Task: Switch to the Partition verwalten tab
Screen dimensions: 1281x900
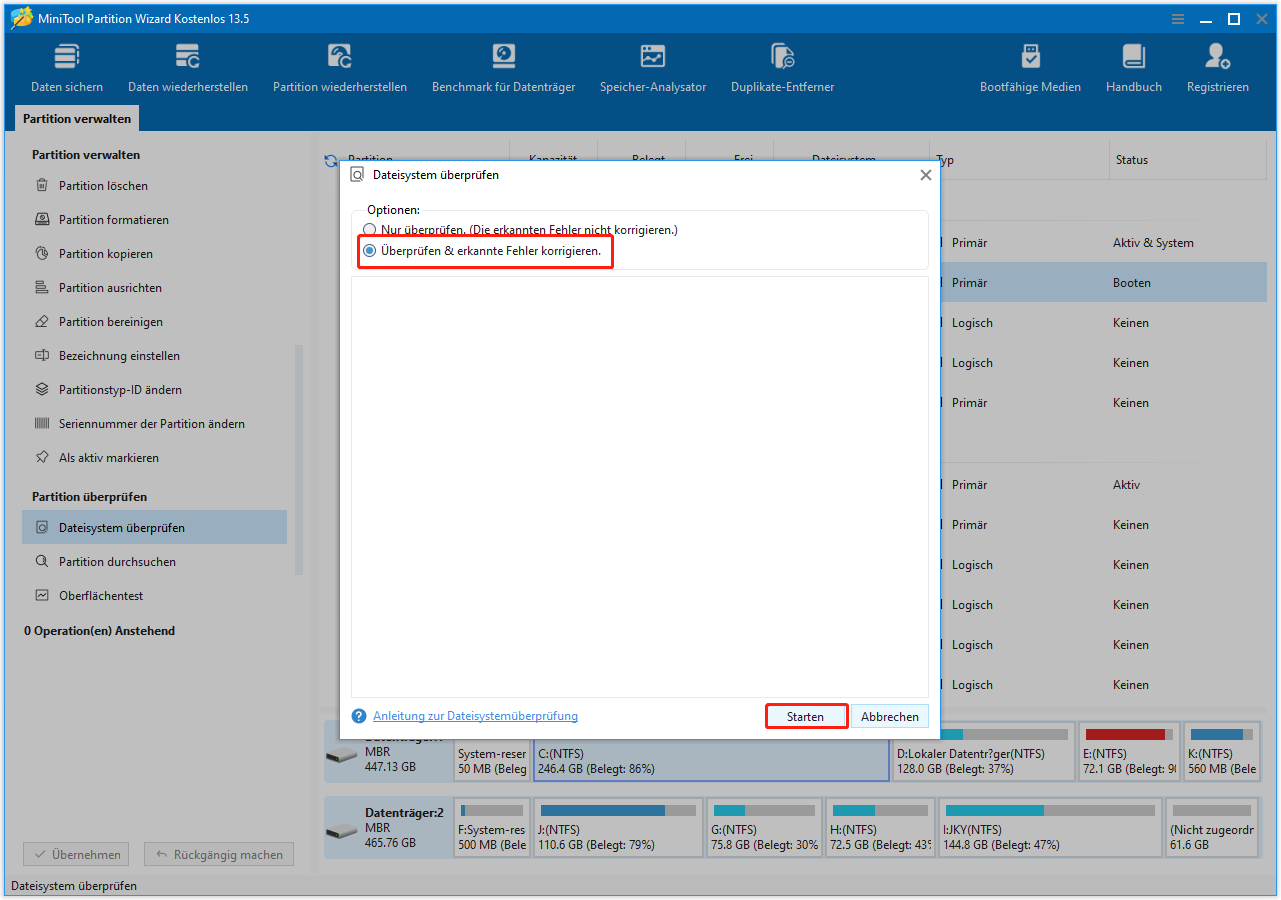Action: 76,118
